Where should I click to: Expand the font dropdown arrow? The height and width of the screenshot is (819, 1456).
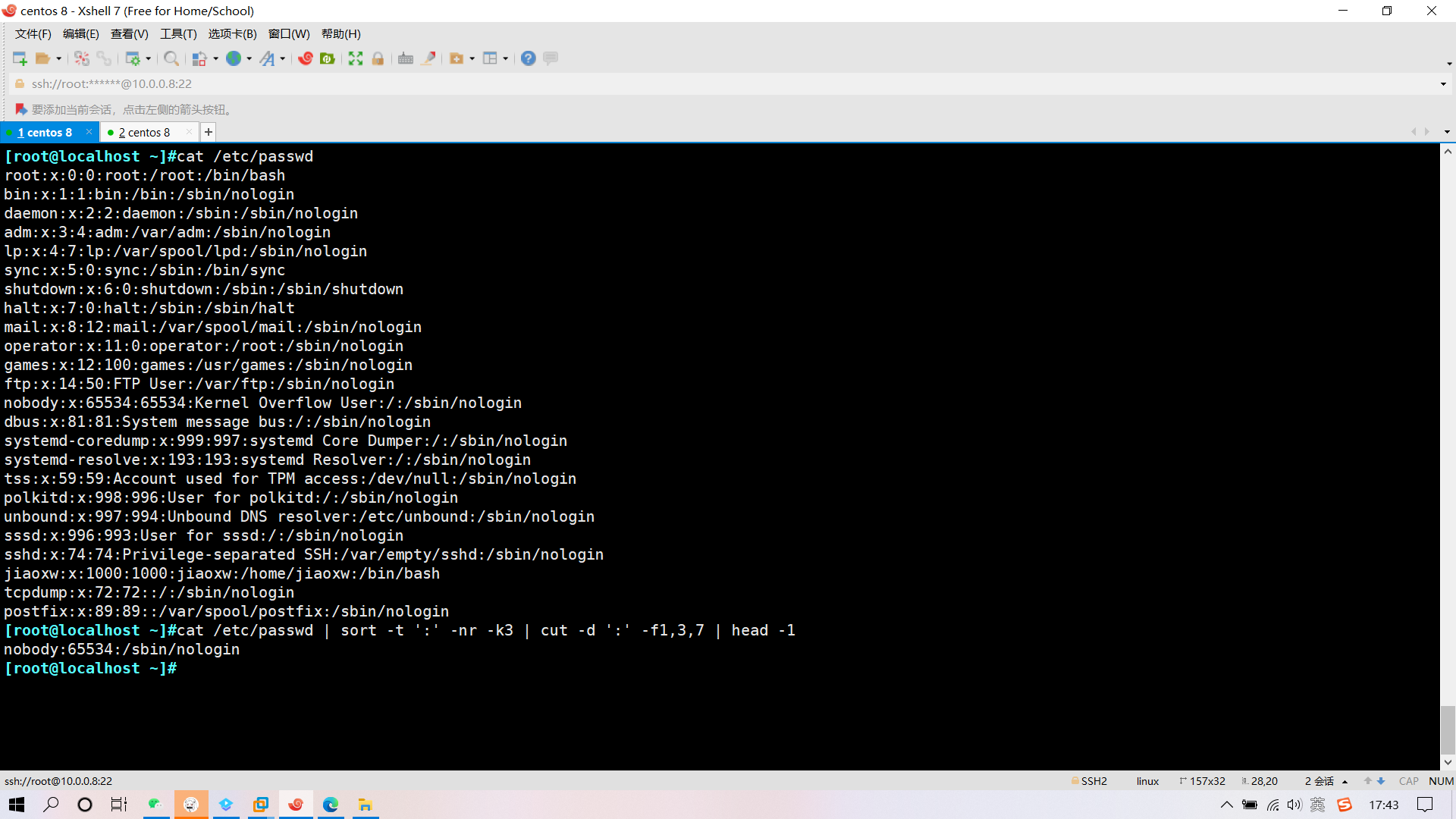click(283, 59)
